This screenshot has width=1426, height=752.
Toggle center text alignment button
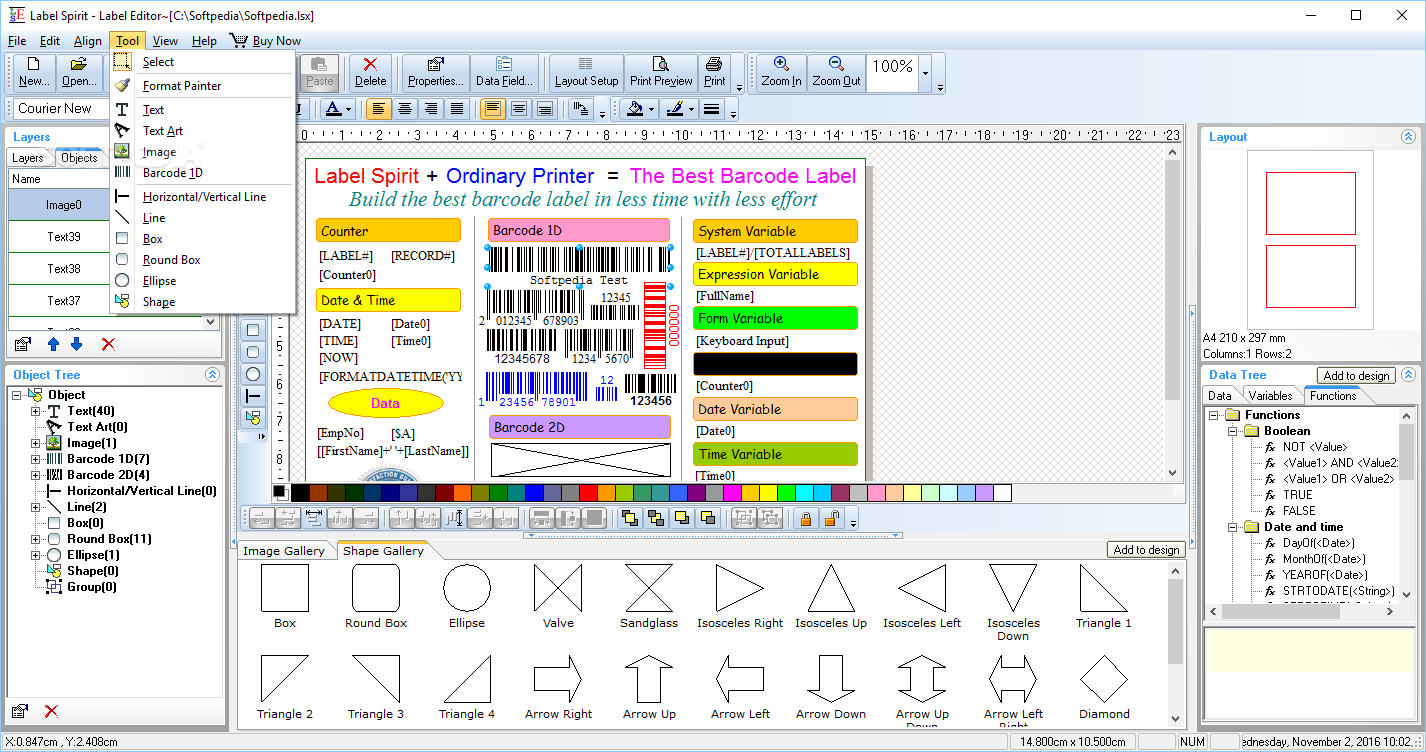coord(404,109)
